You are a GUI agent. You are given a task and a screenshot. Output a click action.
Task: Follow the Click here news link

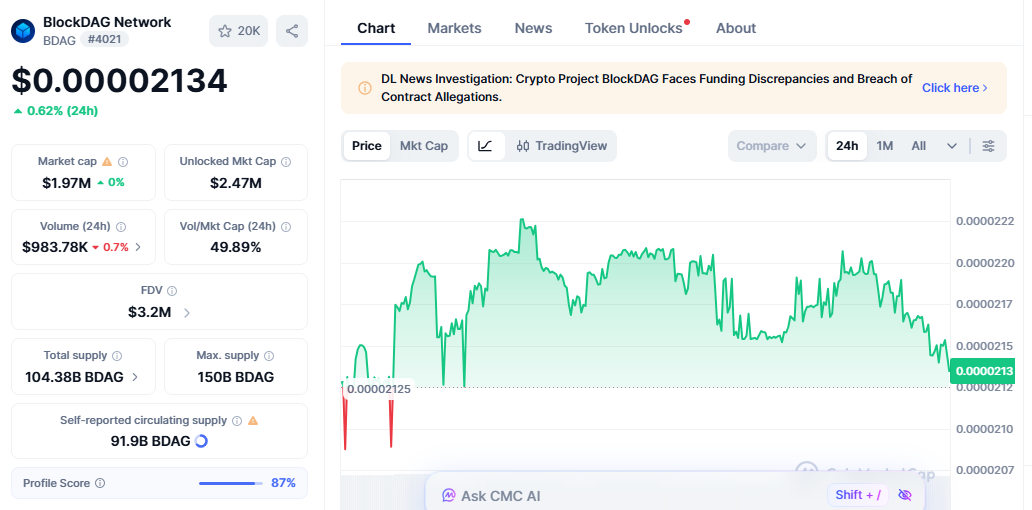click(954, 88)
